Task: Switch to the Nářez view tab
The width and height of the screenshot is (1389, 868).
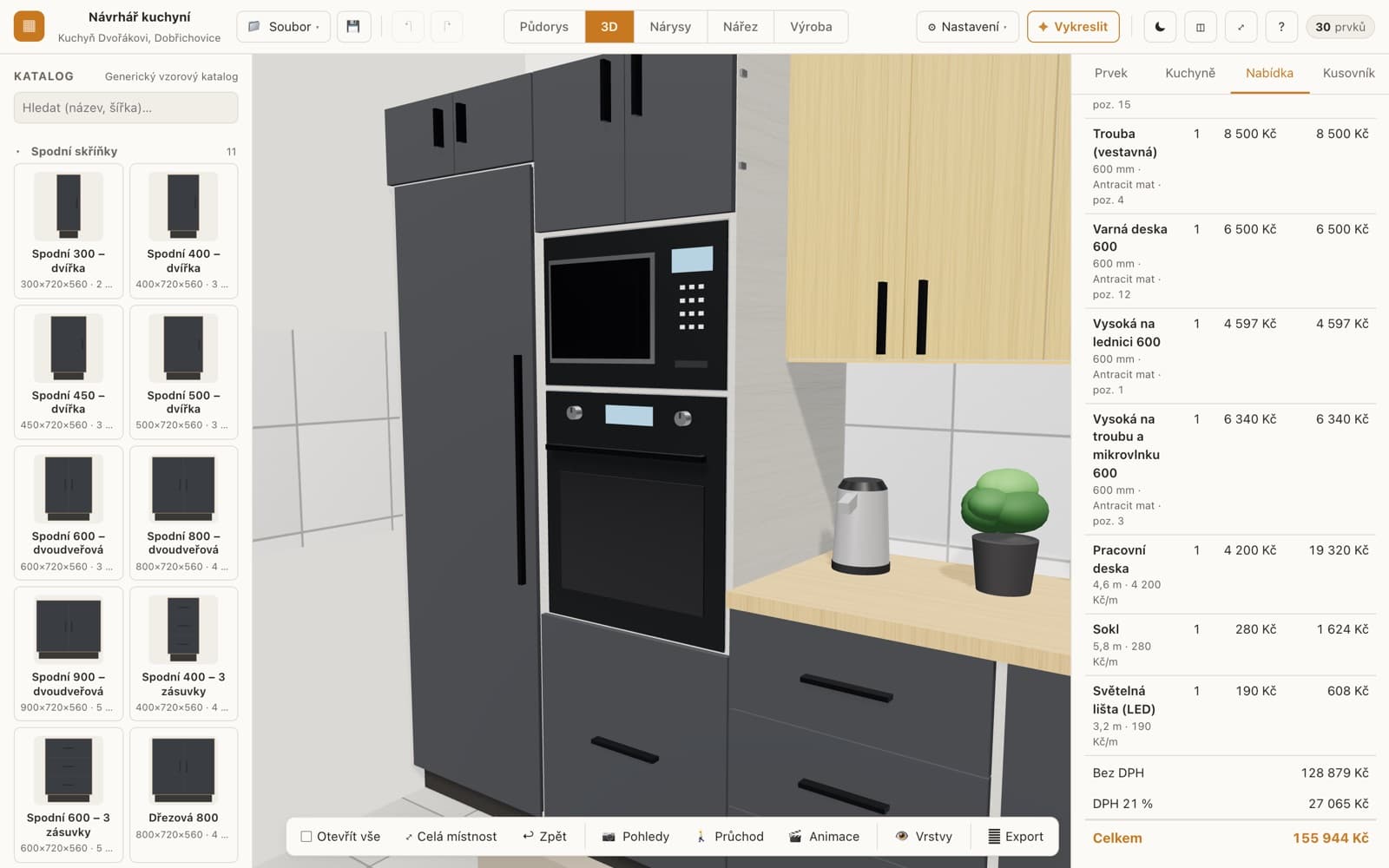Action: coord(741,27)
